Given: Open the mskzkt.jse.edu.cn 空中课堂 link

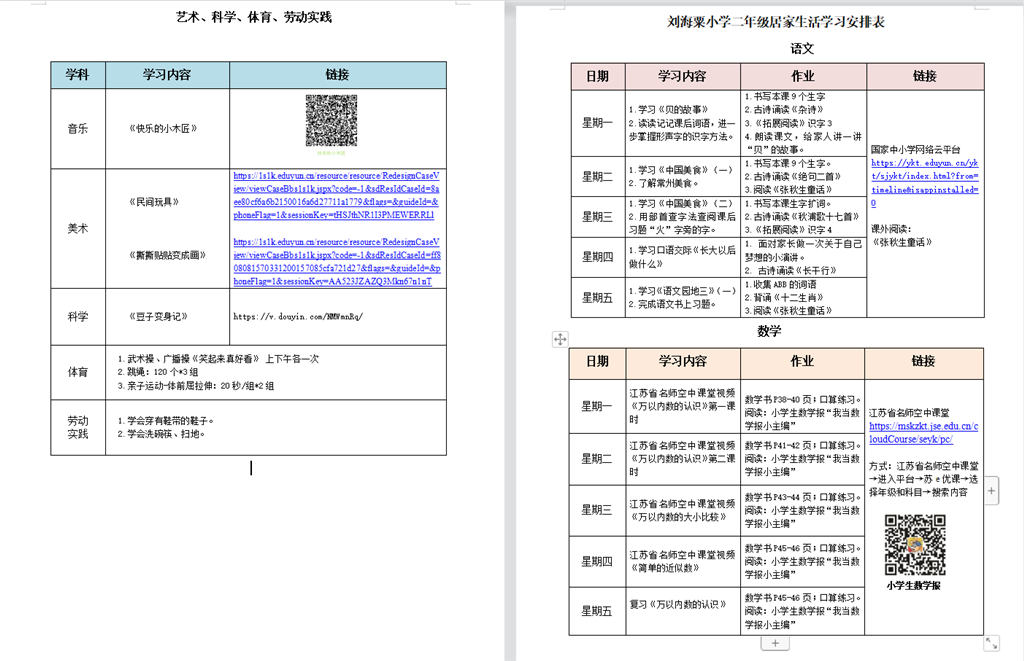Looking at the screenshot, I should [923, 432].
